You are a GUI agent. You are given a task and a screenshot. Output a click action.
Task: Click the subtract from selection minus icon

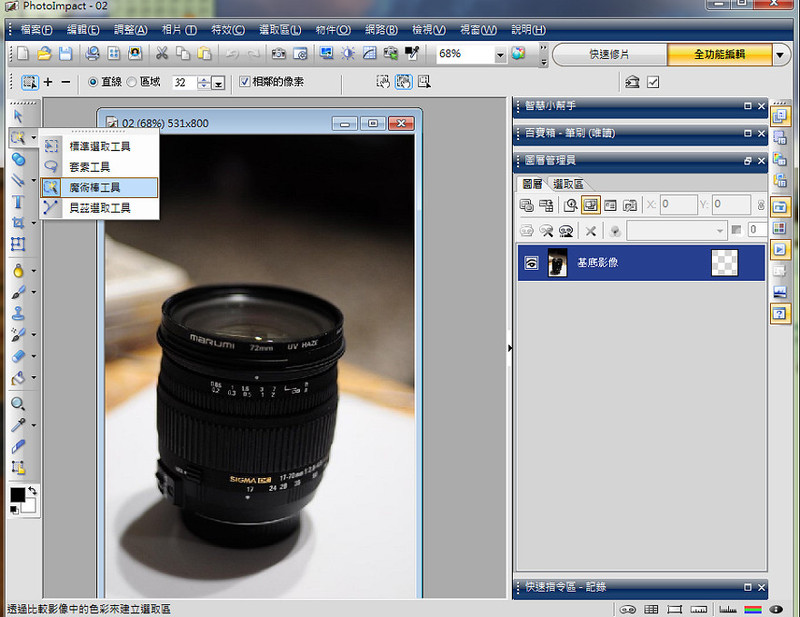[x=66, y=82]
